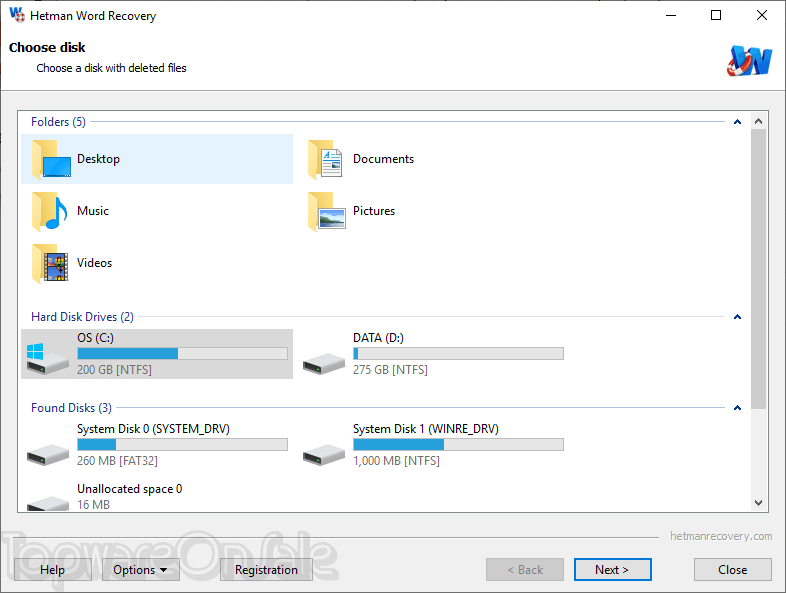Select the 'Pictures' label
The width and height of the screenshot is (786, 593).
(374, 211)
